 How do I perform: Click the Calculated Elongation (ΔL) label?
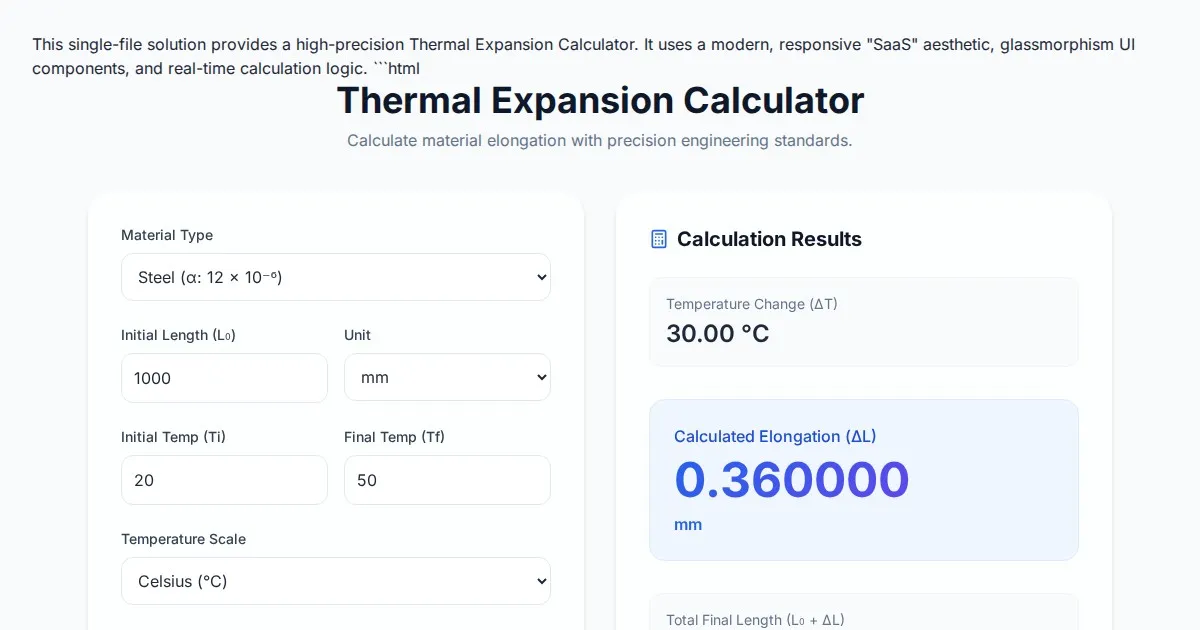point(775,436)
